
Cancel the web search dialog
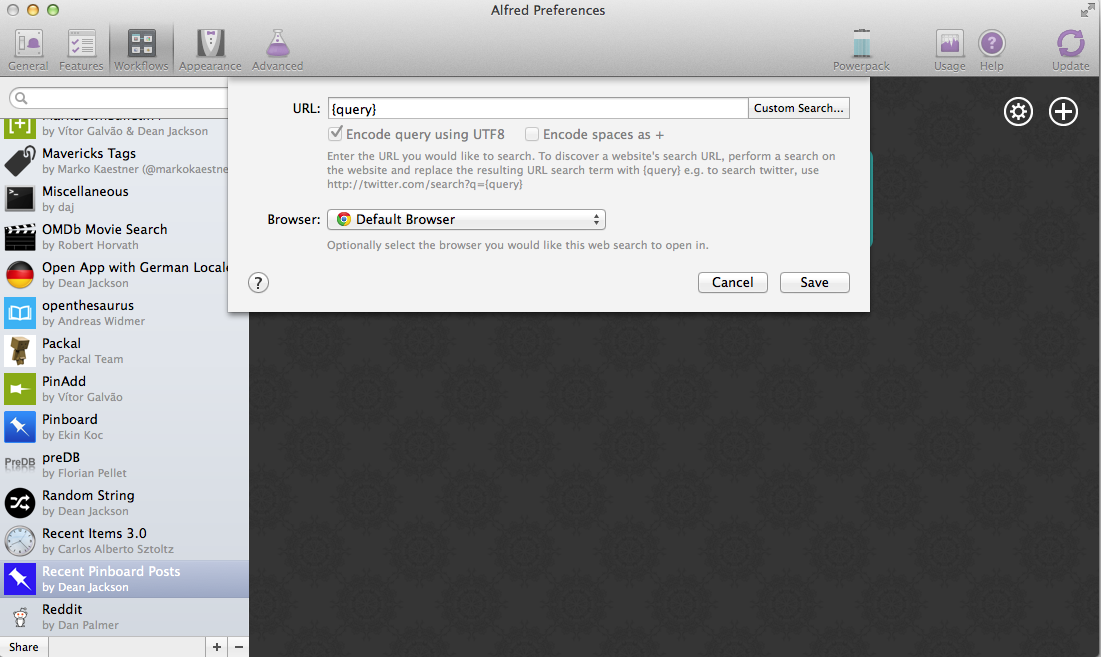click(732, 282)
